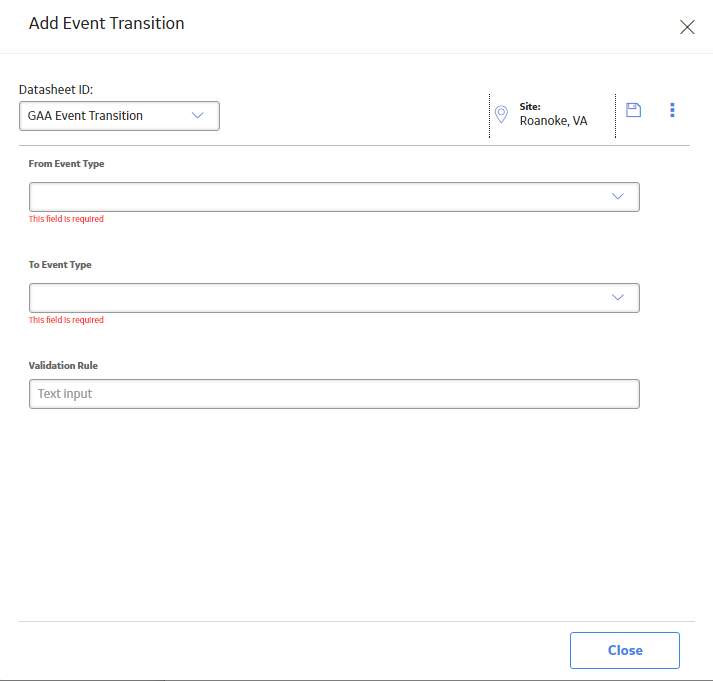Image resolution: width=713 pixels, height=681 pixels.
Task: Click the site location pin icon
Action: click(501, 114)
